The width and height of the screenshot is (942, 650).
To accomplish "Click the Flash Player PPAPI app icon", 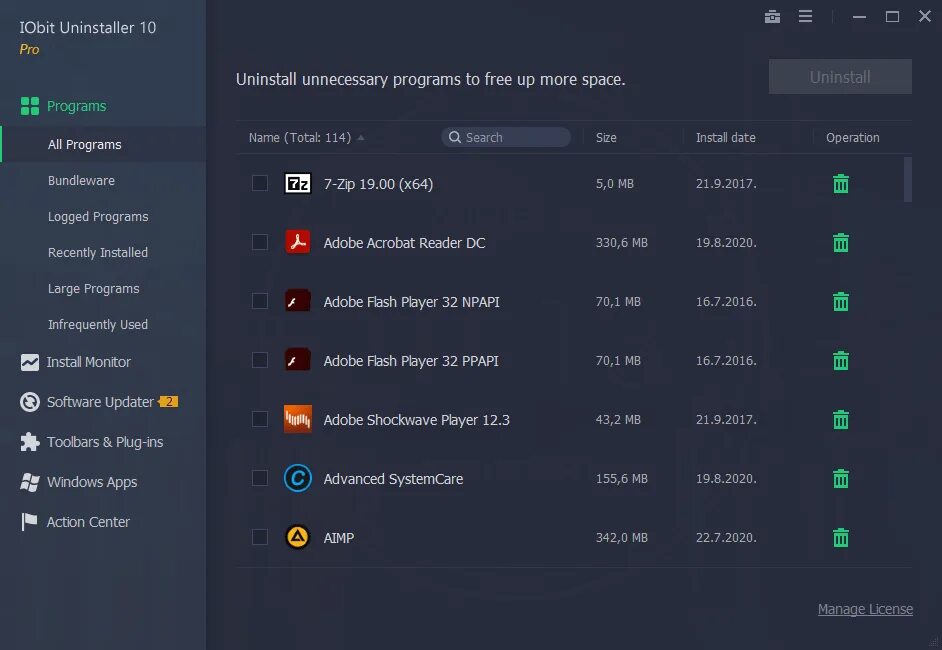I will coord(297,360).
